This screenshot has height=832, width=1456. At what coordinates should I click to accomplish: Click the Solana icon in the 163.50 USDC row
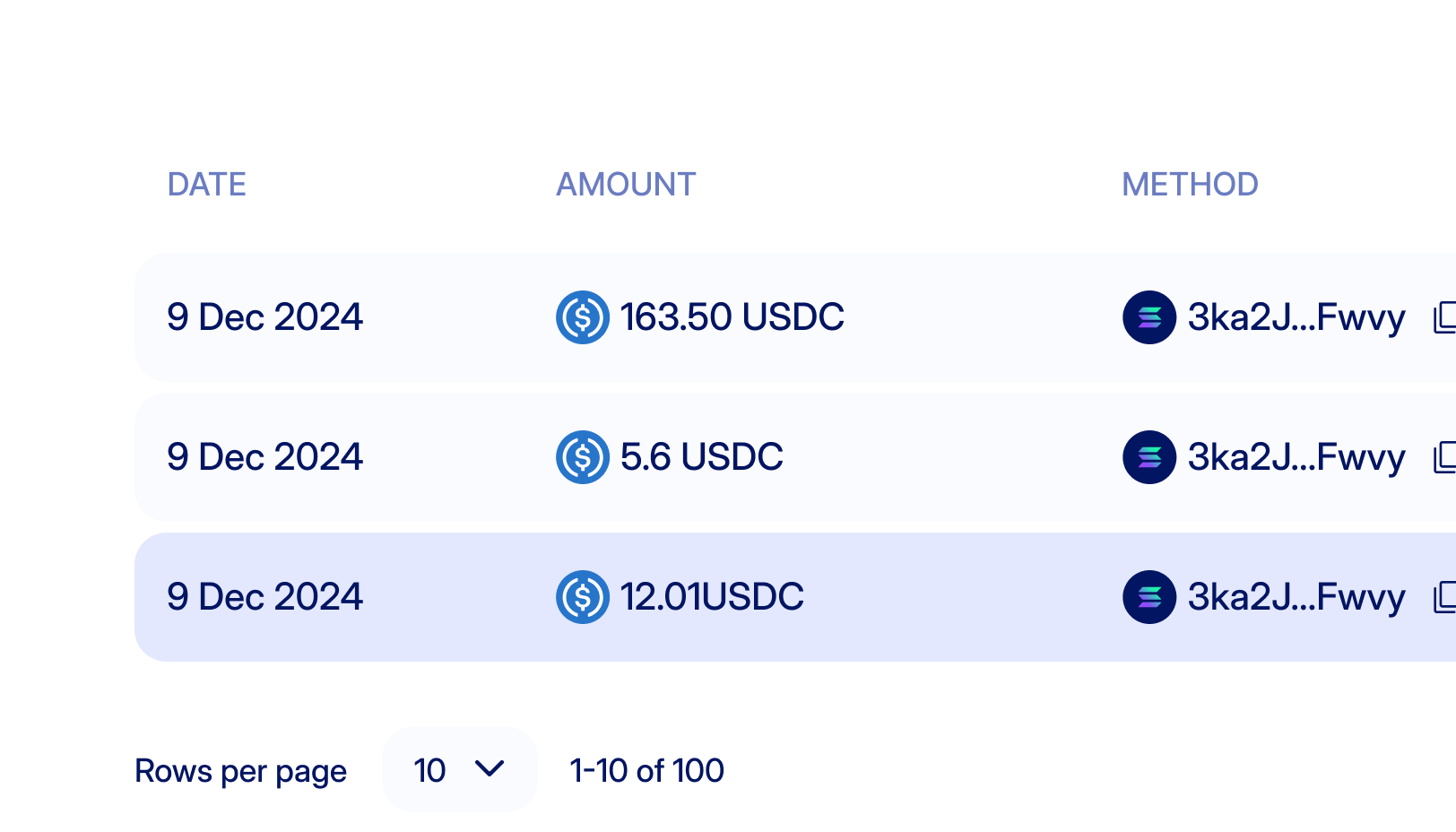(x=1149, y=317)
